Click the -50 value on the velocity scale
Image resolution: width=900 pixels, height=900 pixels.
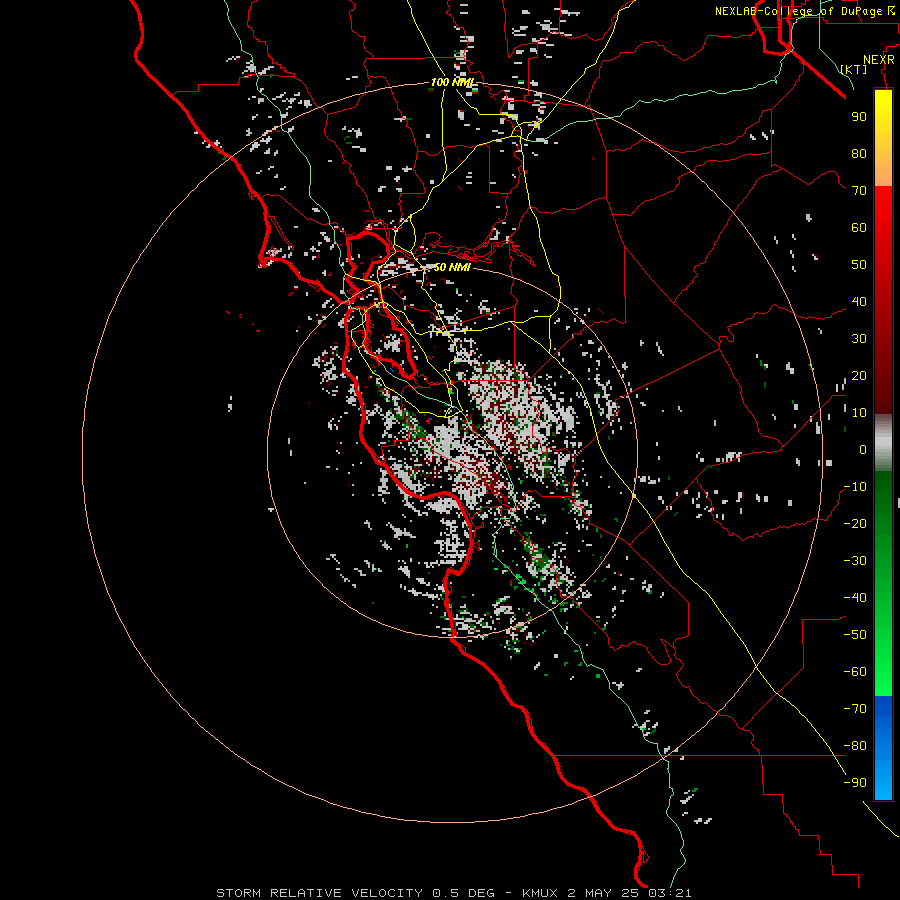(855, 635)
